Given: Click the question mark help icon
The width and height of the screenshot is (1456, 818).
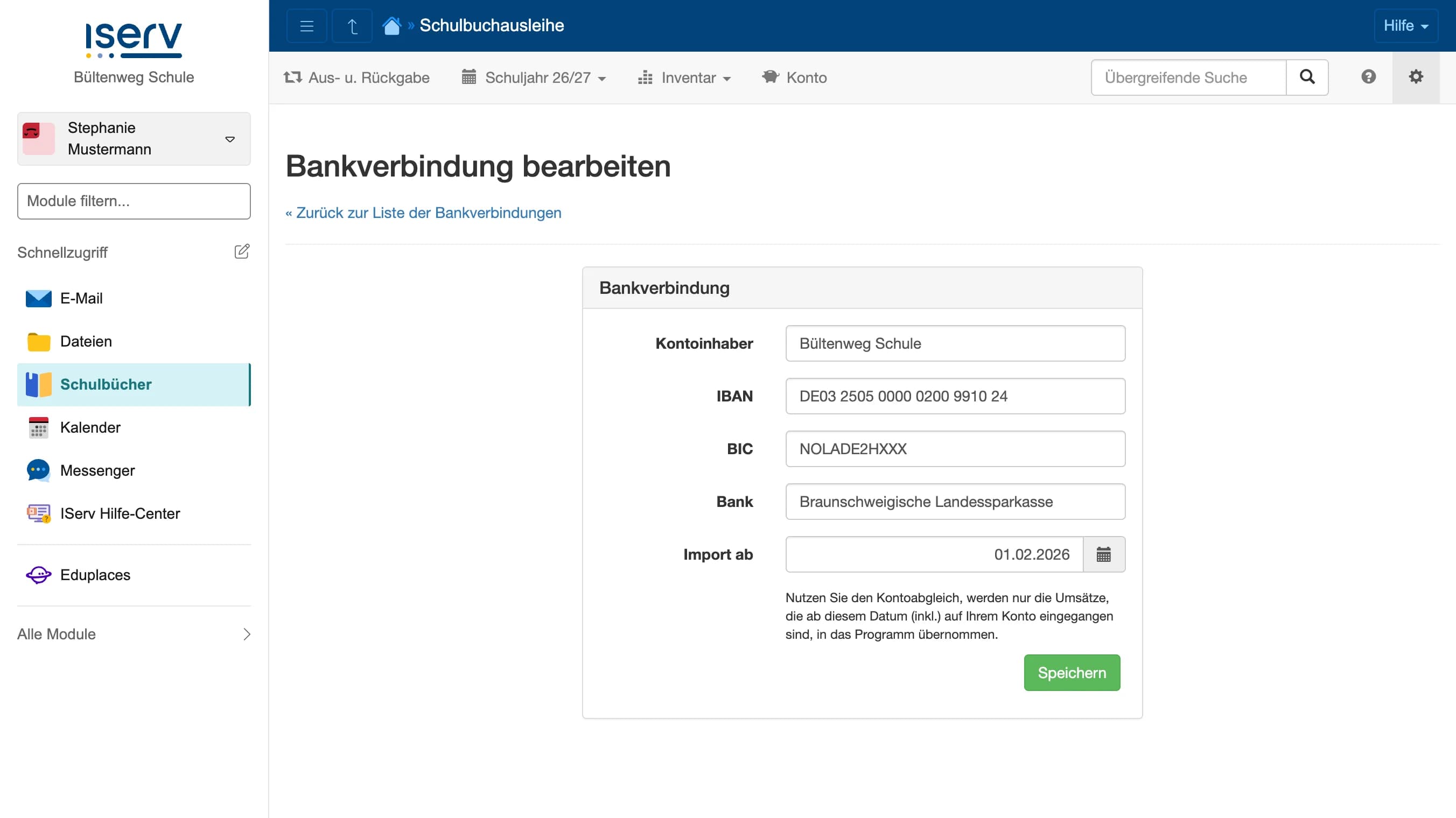Looking at the screenshot, I should 1368,77.
